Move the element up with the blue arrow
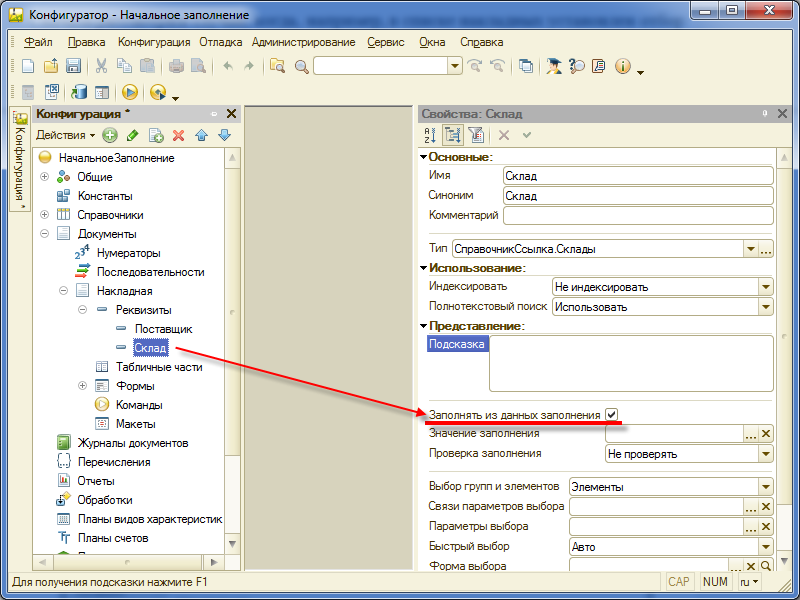Screen dimensions: 800x600 202,135
